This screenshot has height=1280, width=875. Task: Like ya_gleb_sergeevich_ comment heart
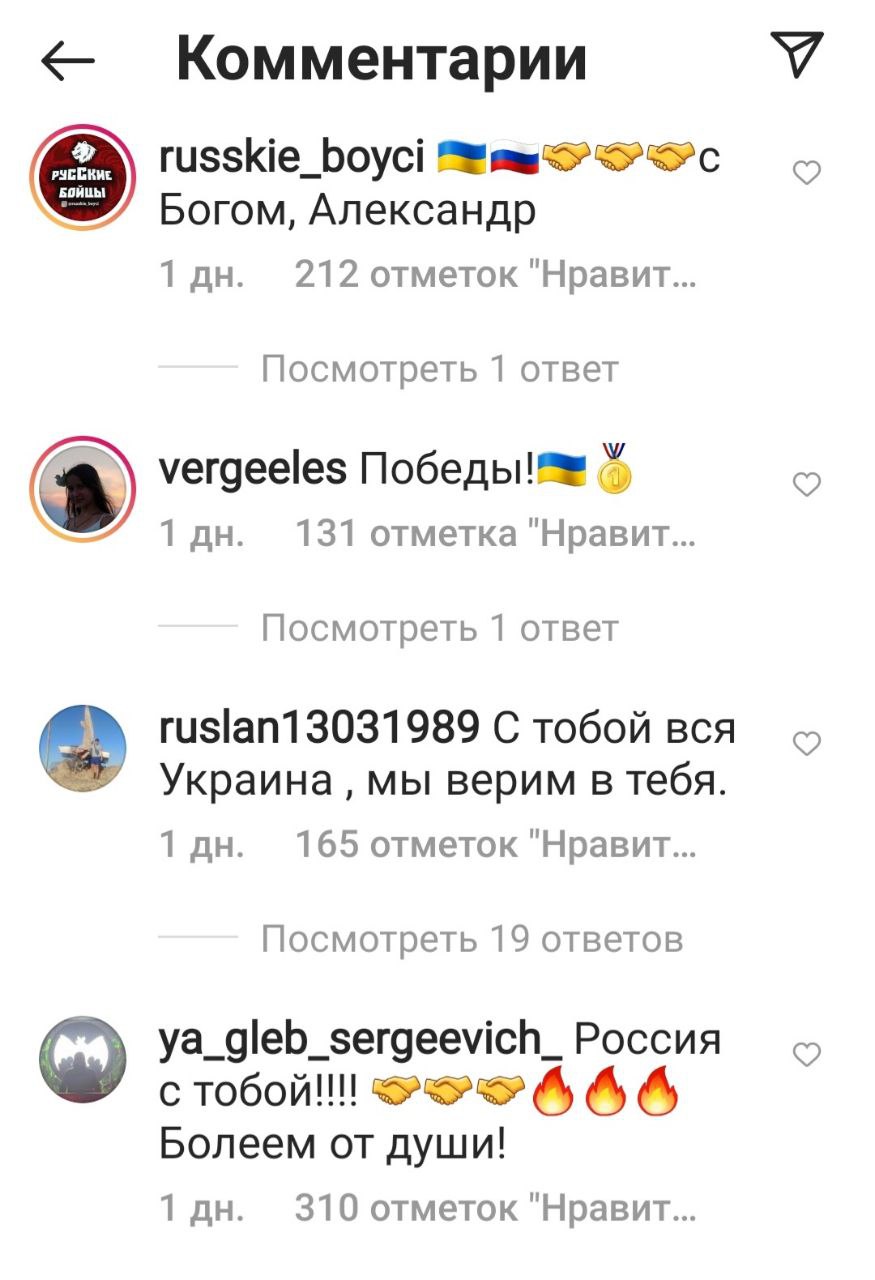(806, 1054)
